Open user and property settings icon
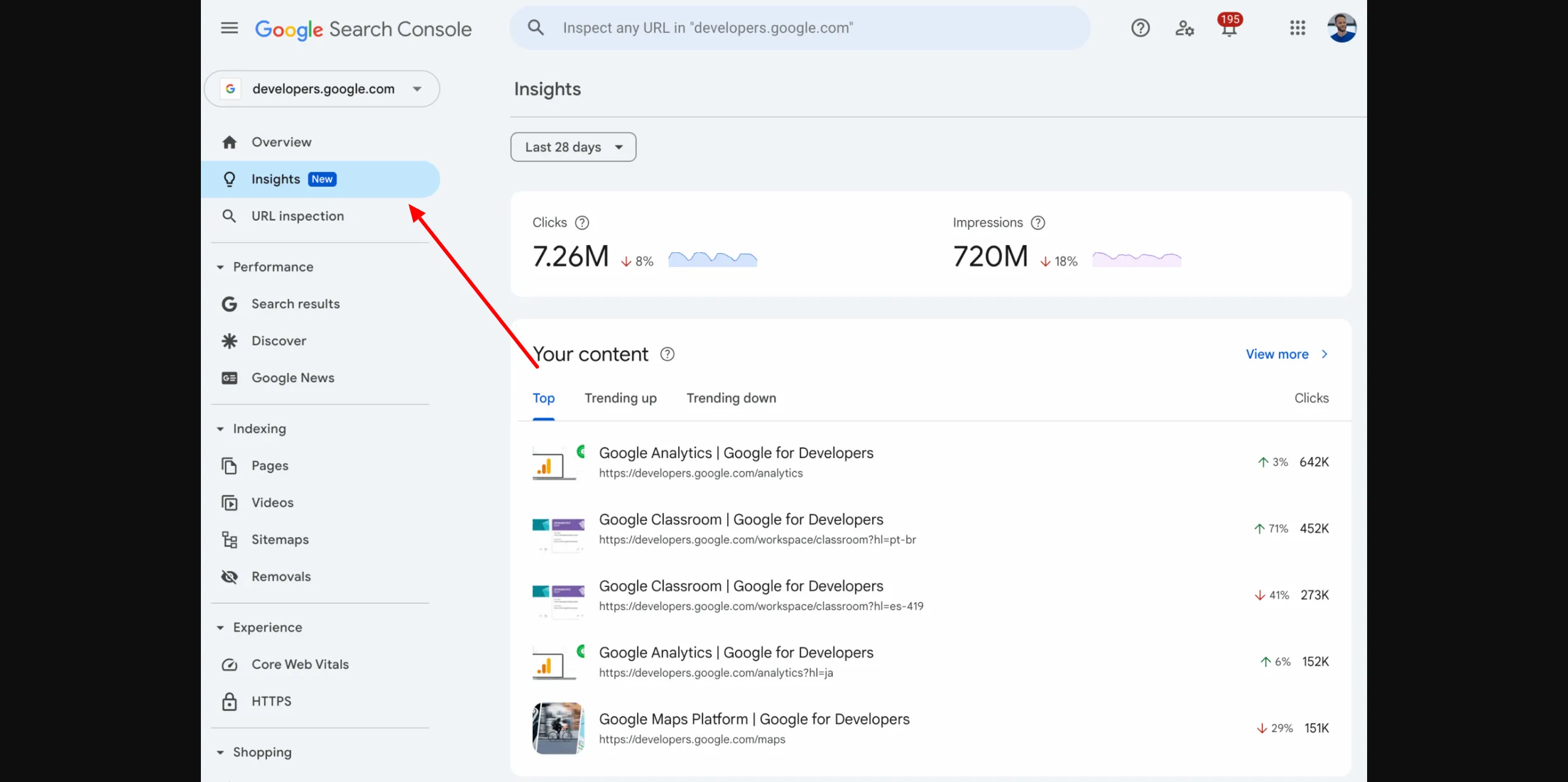 coord(1185,28)
